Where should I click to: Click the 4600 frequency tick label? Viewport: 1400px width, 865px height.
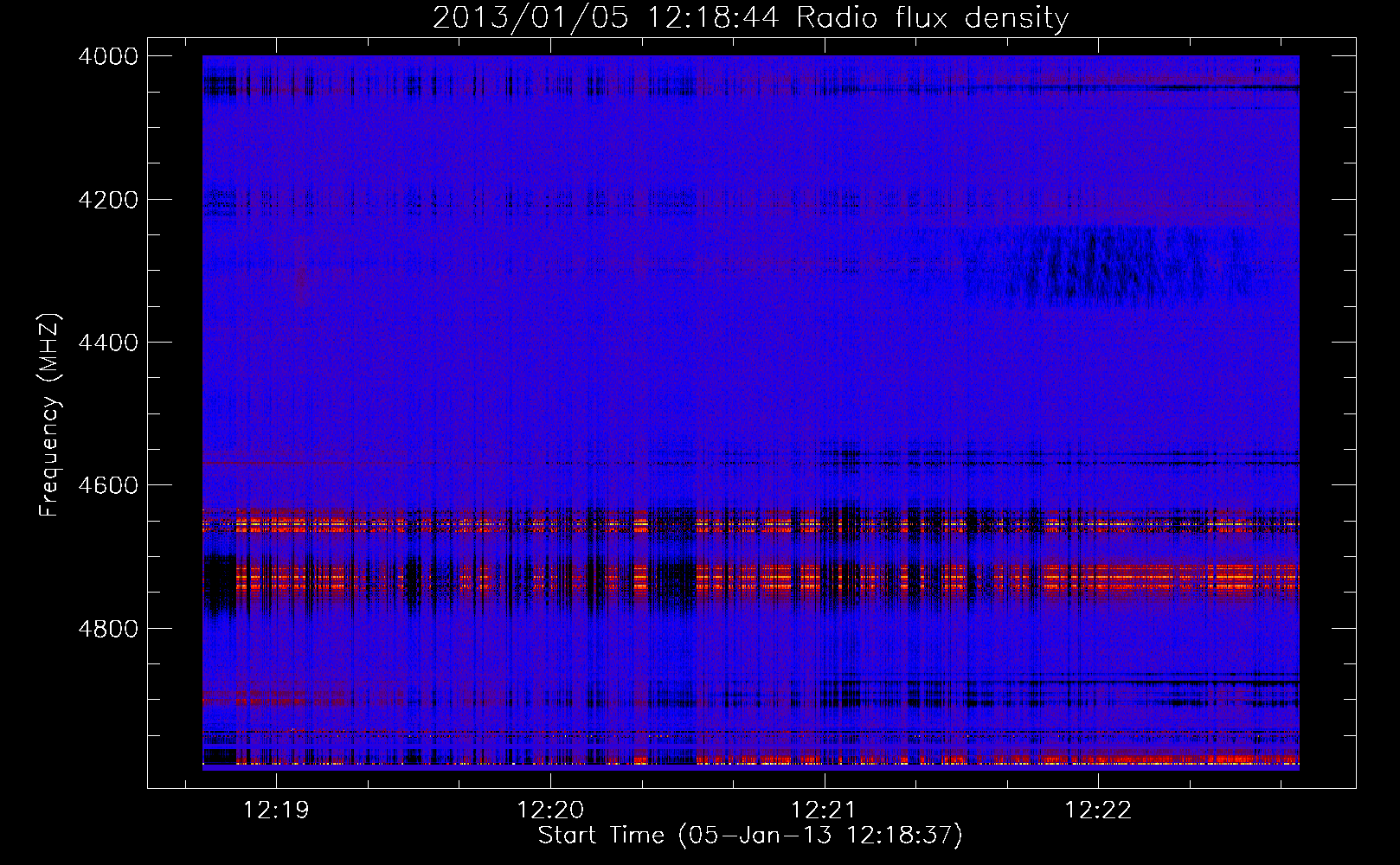[x=108, y=485]
